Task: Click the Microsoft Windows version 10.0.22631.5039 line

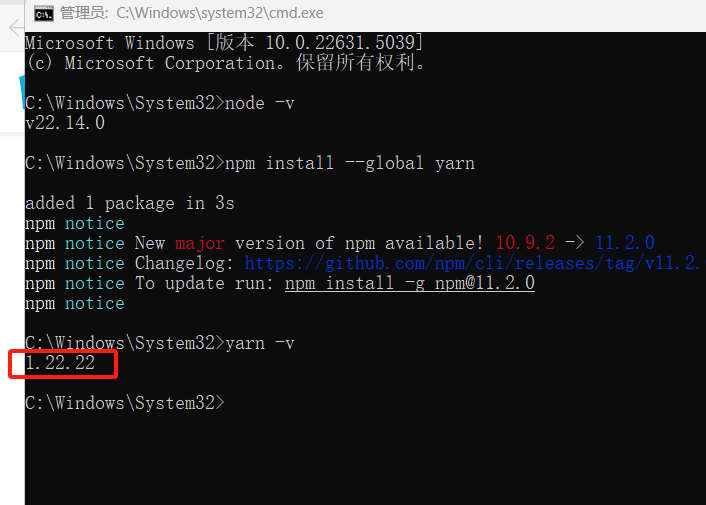Action: [224, 43]
